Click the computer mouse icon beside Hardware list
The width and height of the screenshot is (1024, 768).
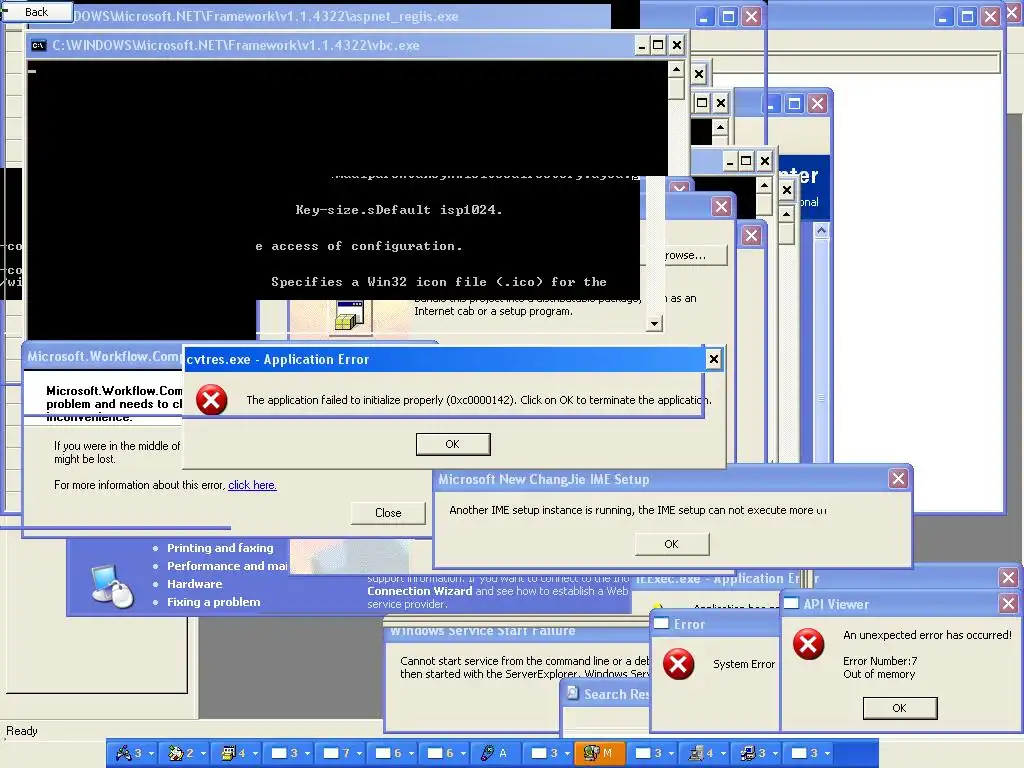pos(112,586)
